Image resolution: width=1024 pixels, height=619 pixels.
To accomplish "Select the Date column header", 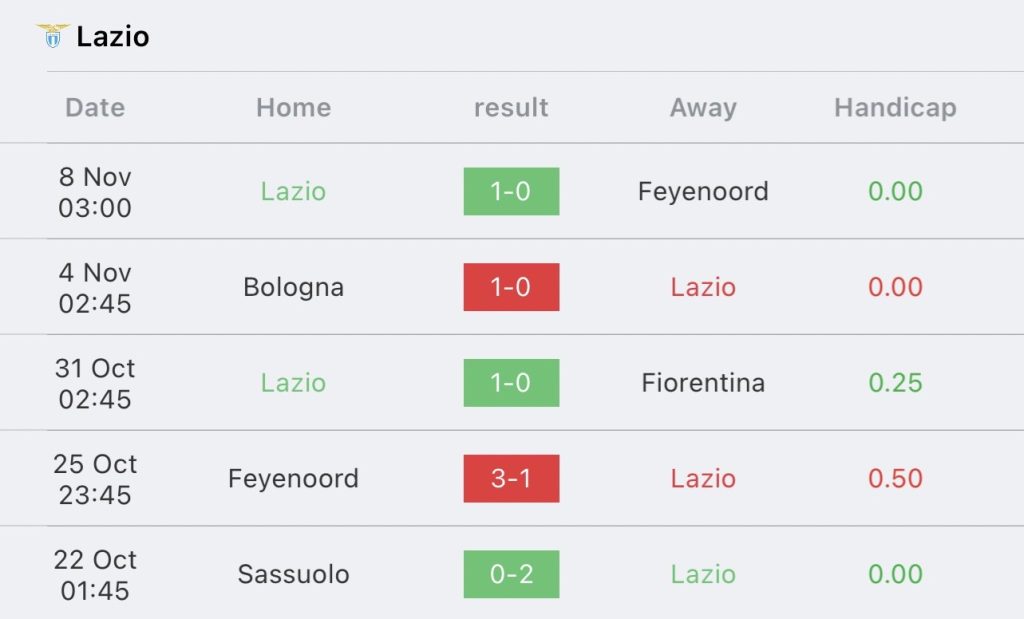I will (x=95, y=107).
